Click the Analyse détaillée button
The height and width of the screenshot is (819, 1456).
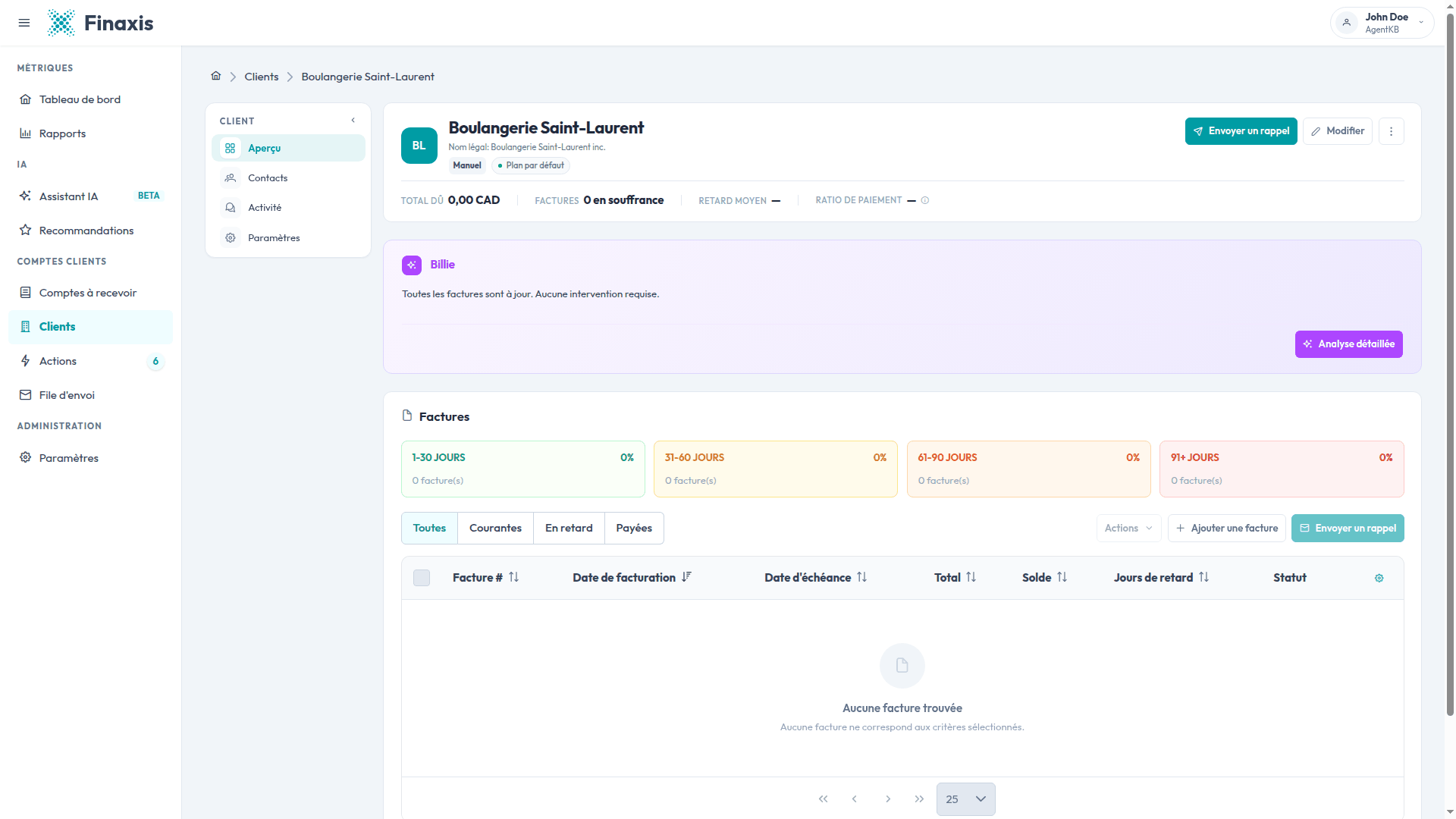pos(1348,344)
